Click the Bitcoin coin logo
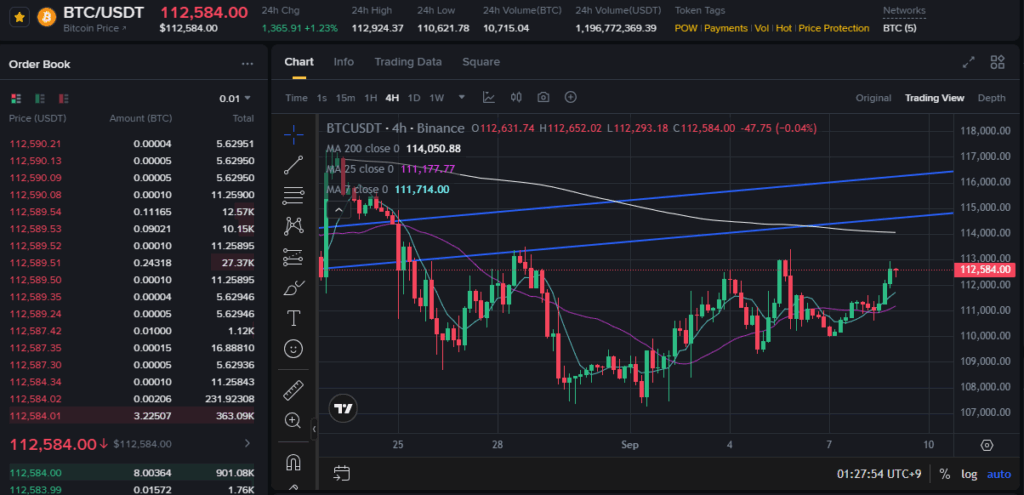 coord(46,17)
